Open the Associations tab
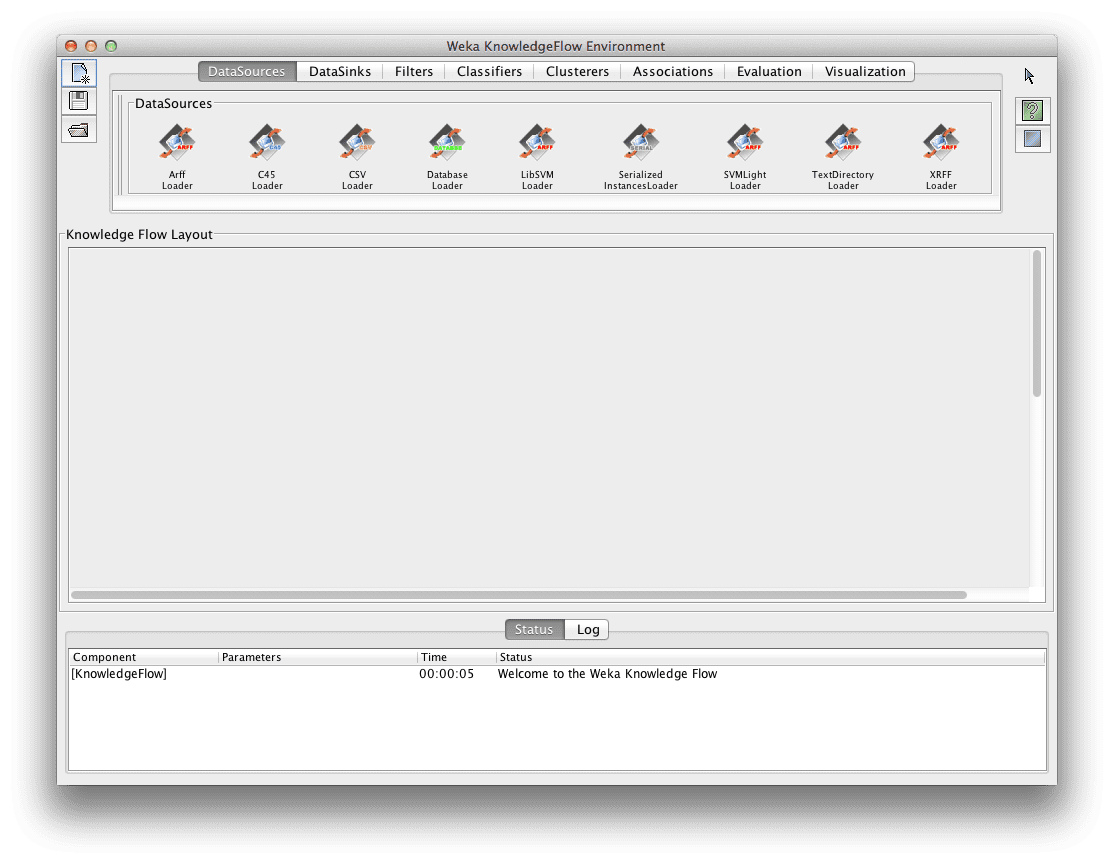 (673, 71)
